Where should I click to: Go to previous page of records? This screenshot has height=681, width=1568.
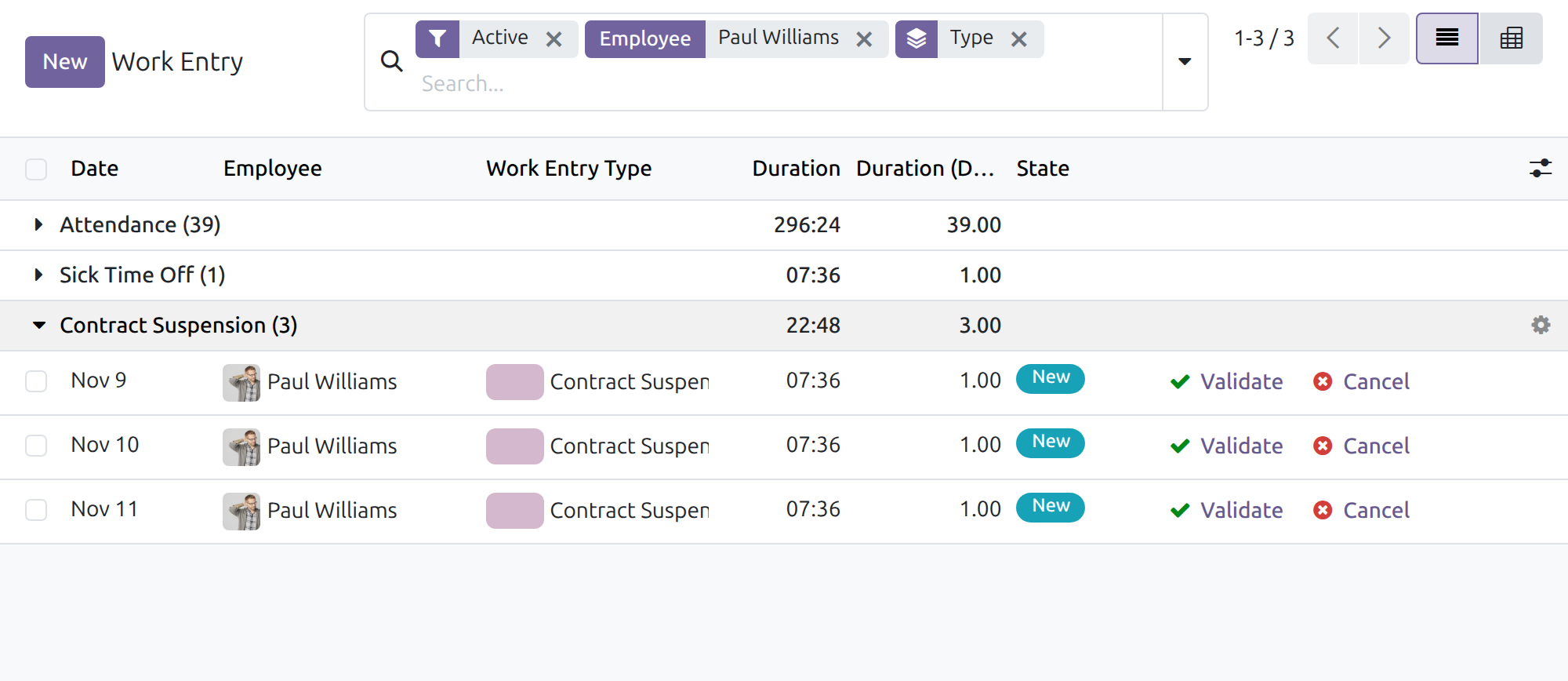pyautogui.click(x=1333, y=38)
